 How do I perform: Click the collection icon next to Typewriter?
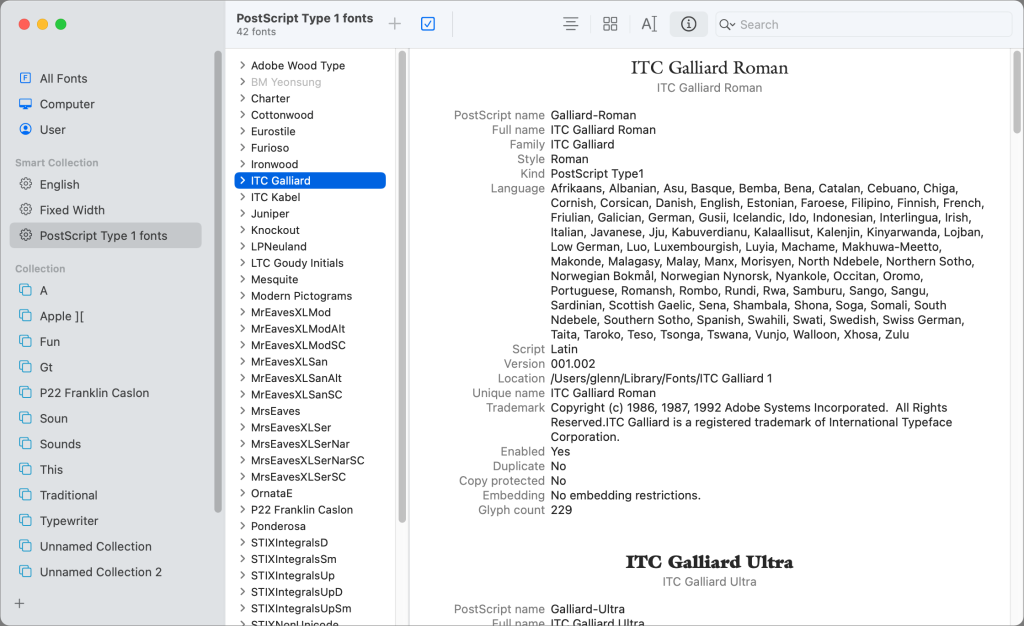point(25,520)
